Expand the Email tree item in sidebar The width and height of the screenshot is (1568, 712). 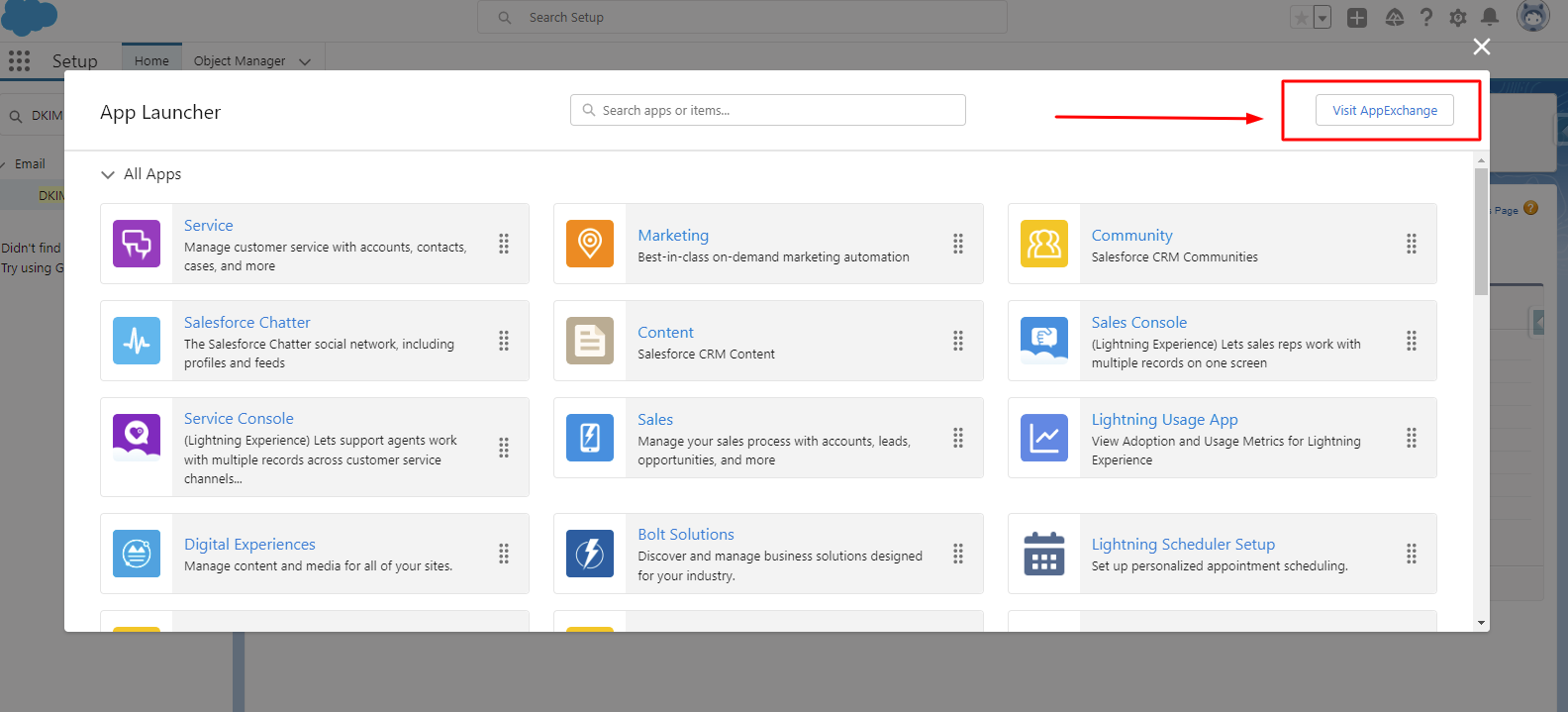coord(4,164)
